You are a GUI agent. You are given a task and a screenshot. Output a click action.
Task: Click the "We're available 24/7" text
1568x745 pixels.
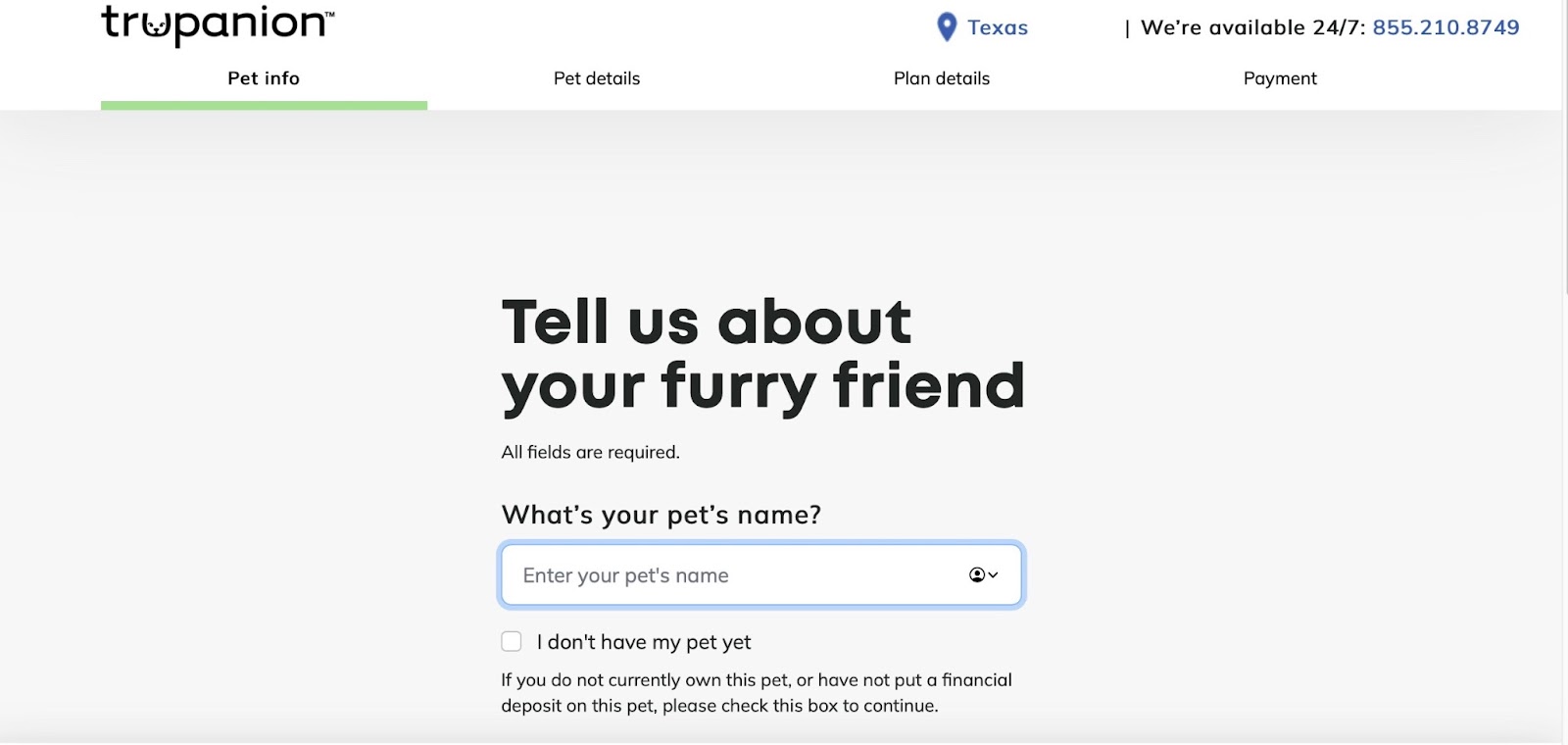(1252, 27)
